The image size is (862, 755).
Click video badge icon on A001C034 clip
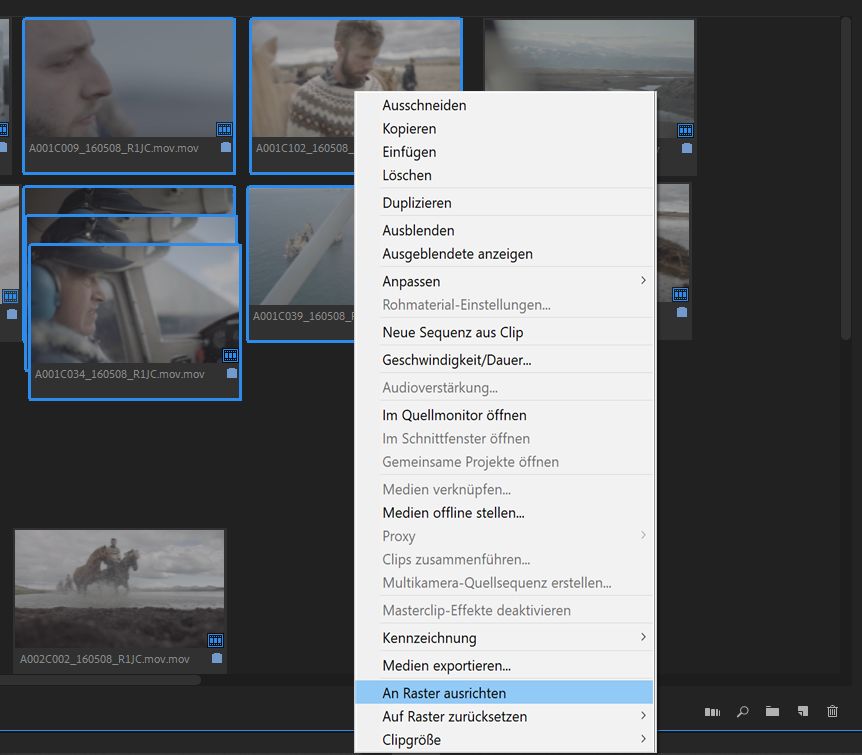(230, 355)
